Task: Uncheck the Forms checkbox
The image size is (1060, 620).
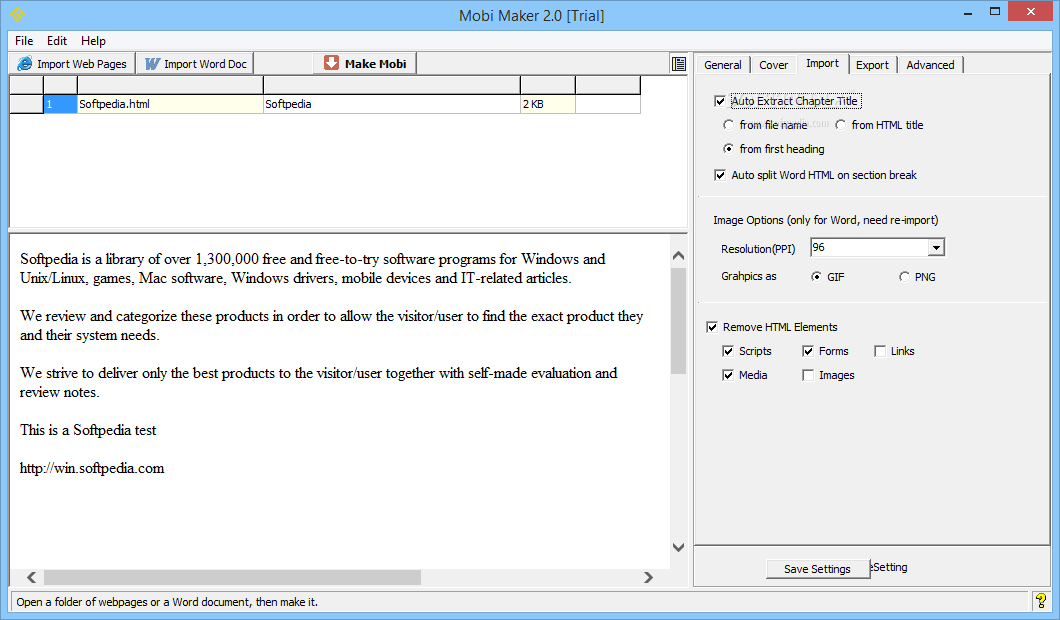Action: pyautogui.click(x=808, y=351)
